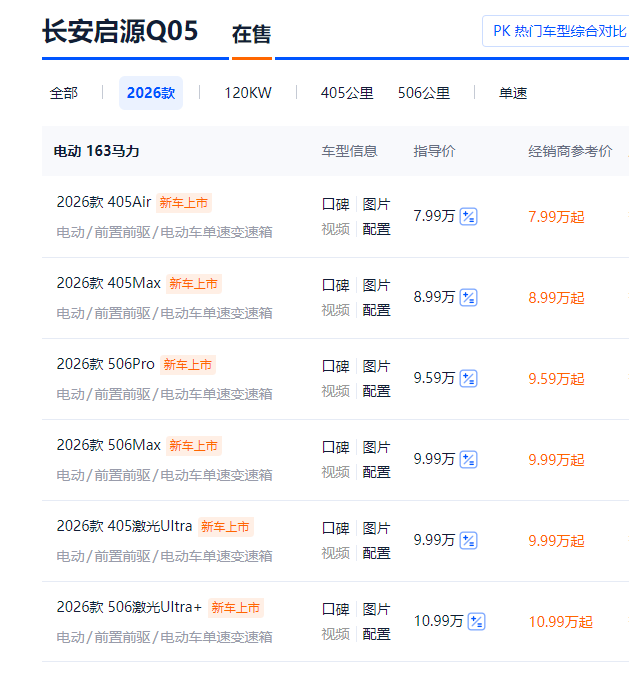Open price calculator for 2026款 506Pro
The image size is (629, 676).
point(468,378)
